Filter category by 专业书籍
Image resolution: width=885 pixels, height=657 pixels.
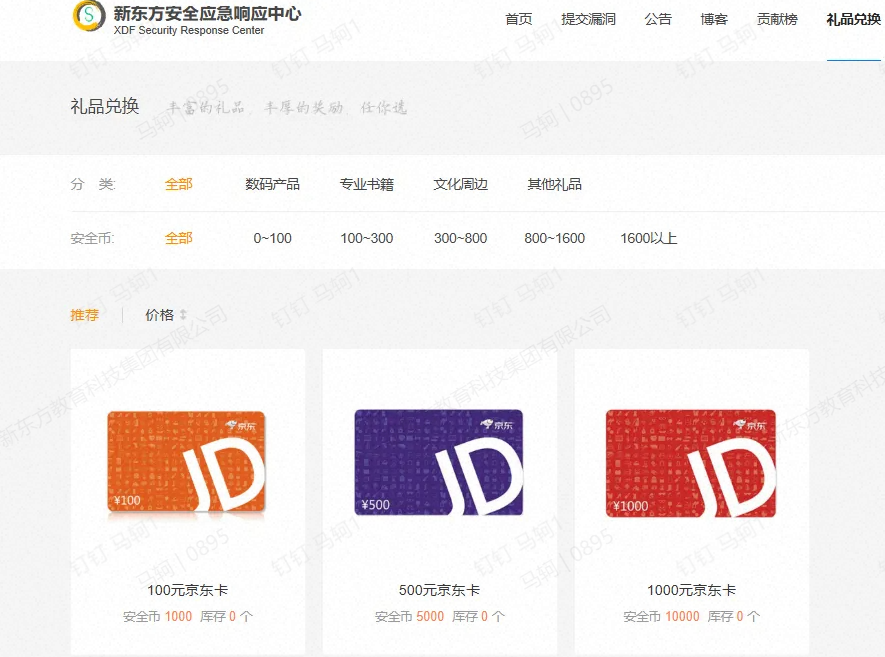coord(366,184)
